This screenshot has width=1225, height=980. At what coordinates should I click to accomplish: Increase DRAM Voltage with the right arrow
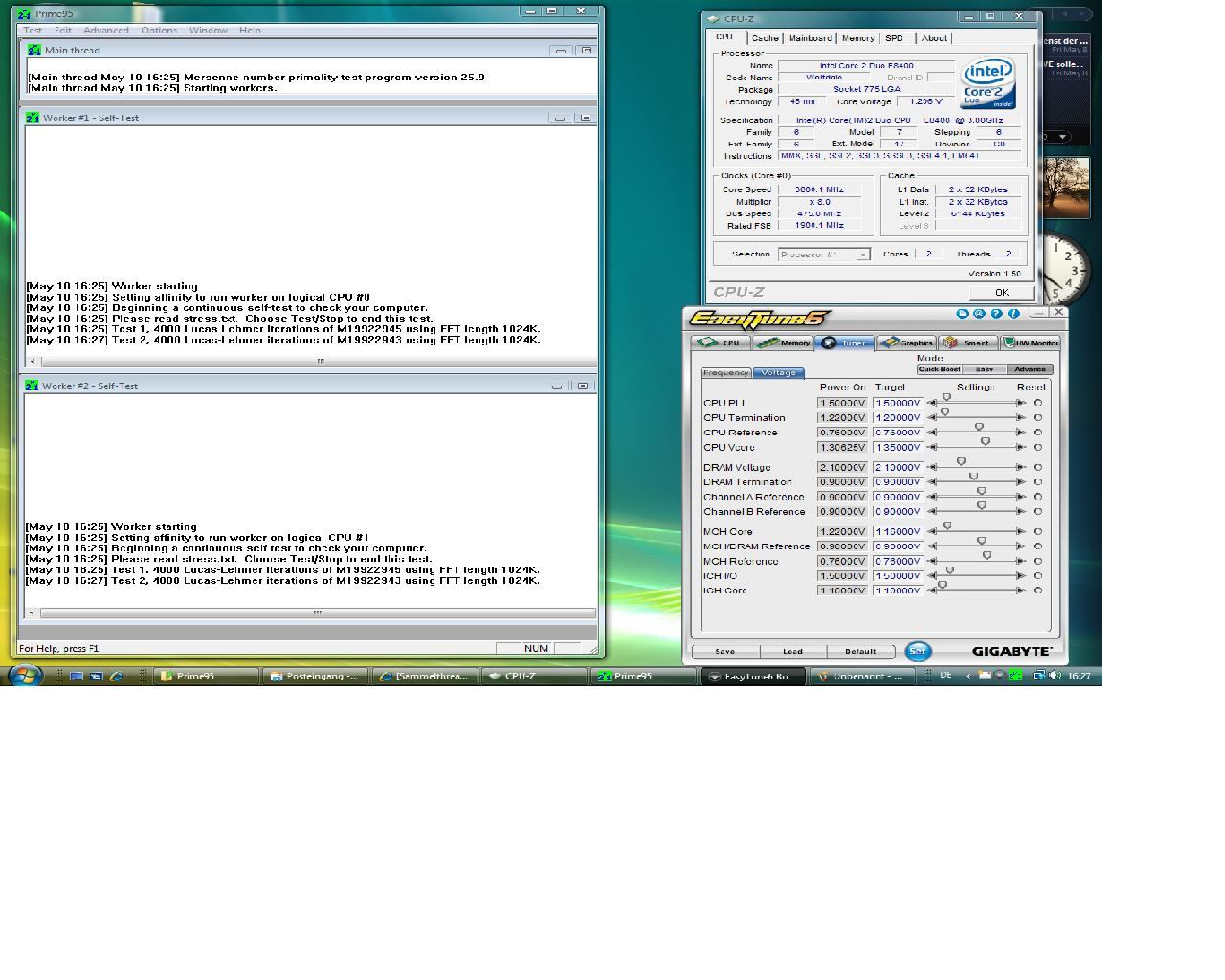click(1021, 468)
